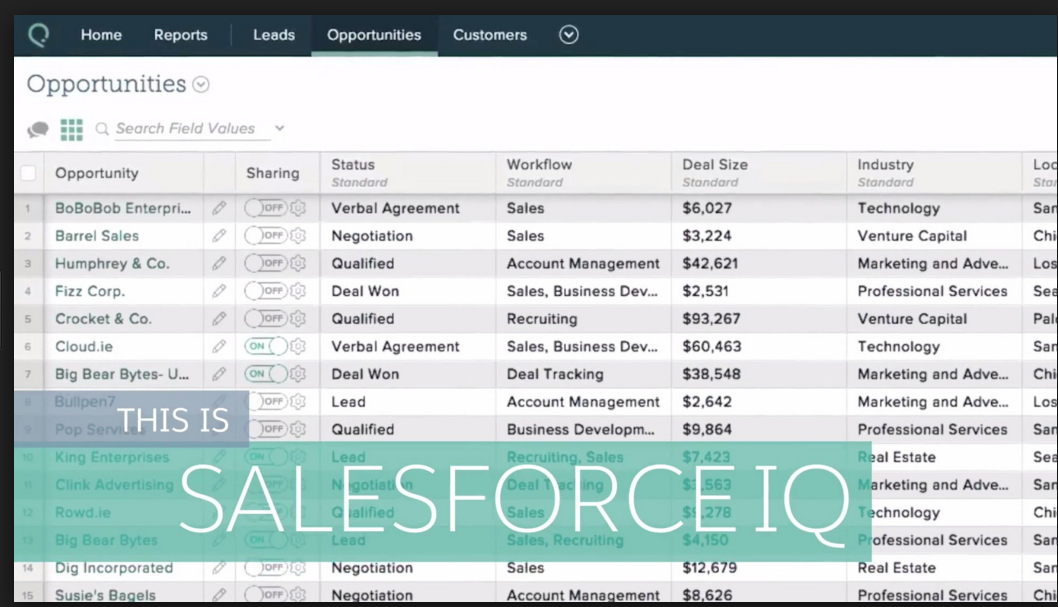Viewport: 1058px width, 607px height.
Task: Click the Deal Size column header
Action: pos(758,173)
